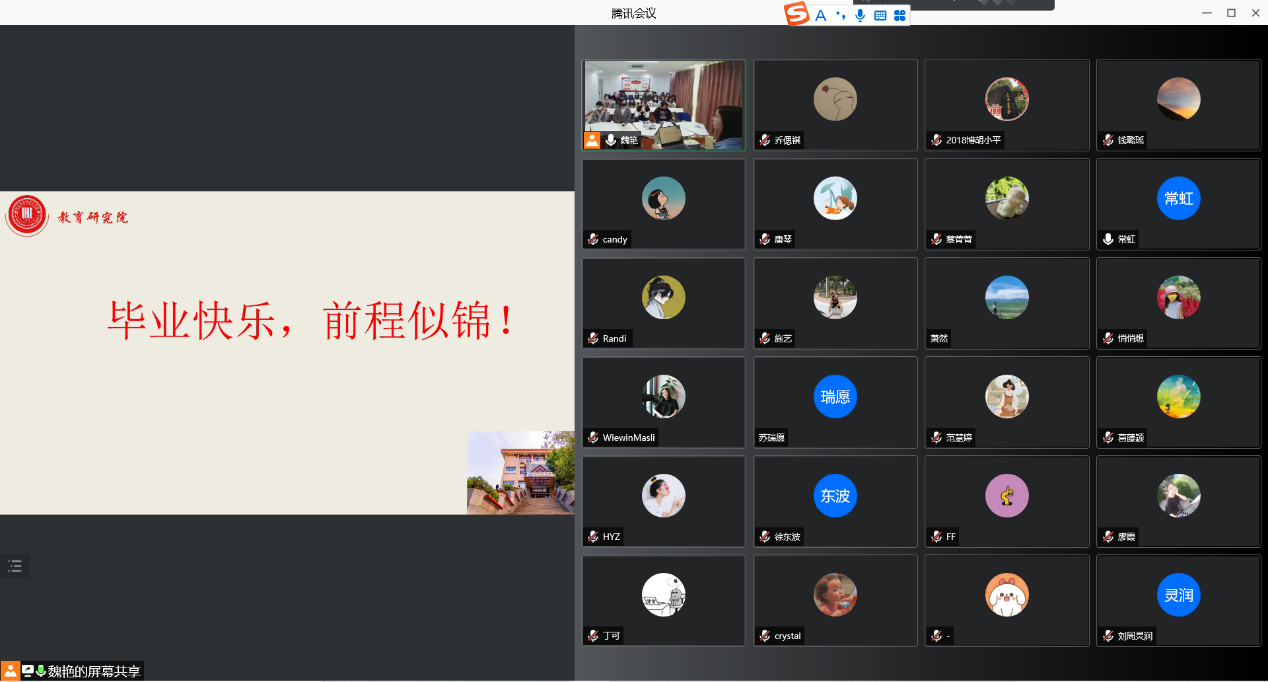1268x682 pixels.
Task: Click the 灵润 blue avatar
Action: [1178, 595]
